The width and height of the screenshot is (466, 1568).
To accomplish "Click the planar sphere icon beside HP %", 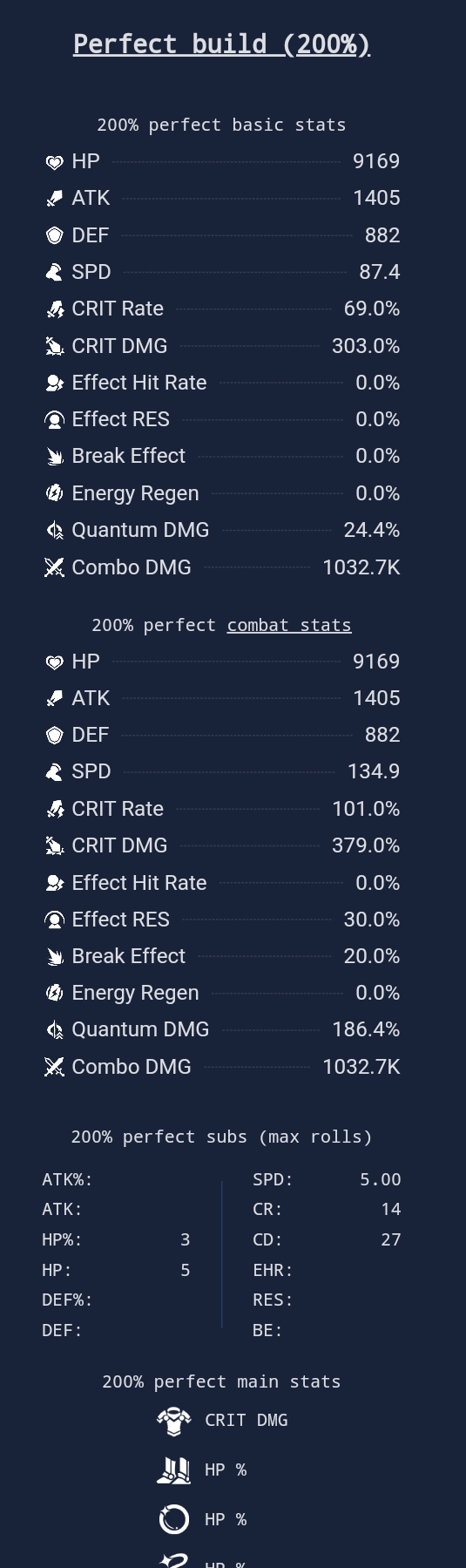I will click(174, 1520).
